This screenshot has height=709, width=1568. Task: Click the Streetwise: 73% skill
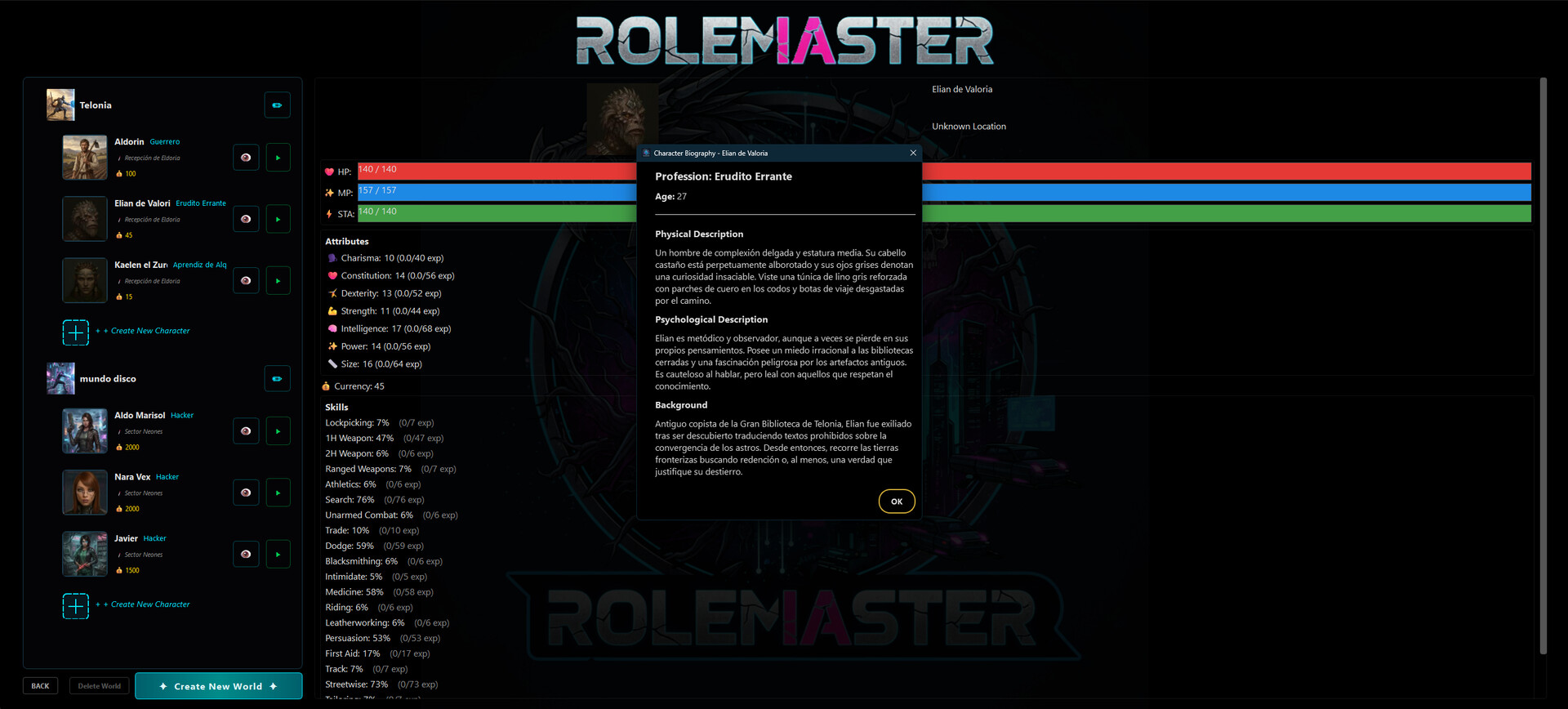[356, 684]
